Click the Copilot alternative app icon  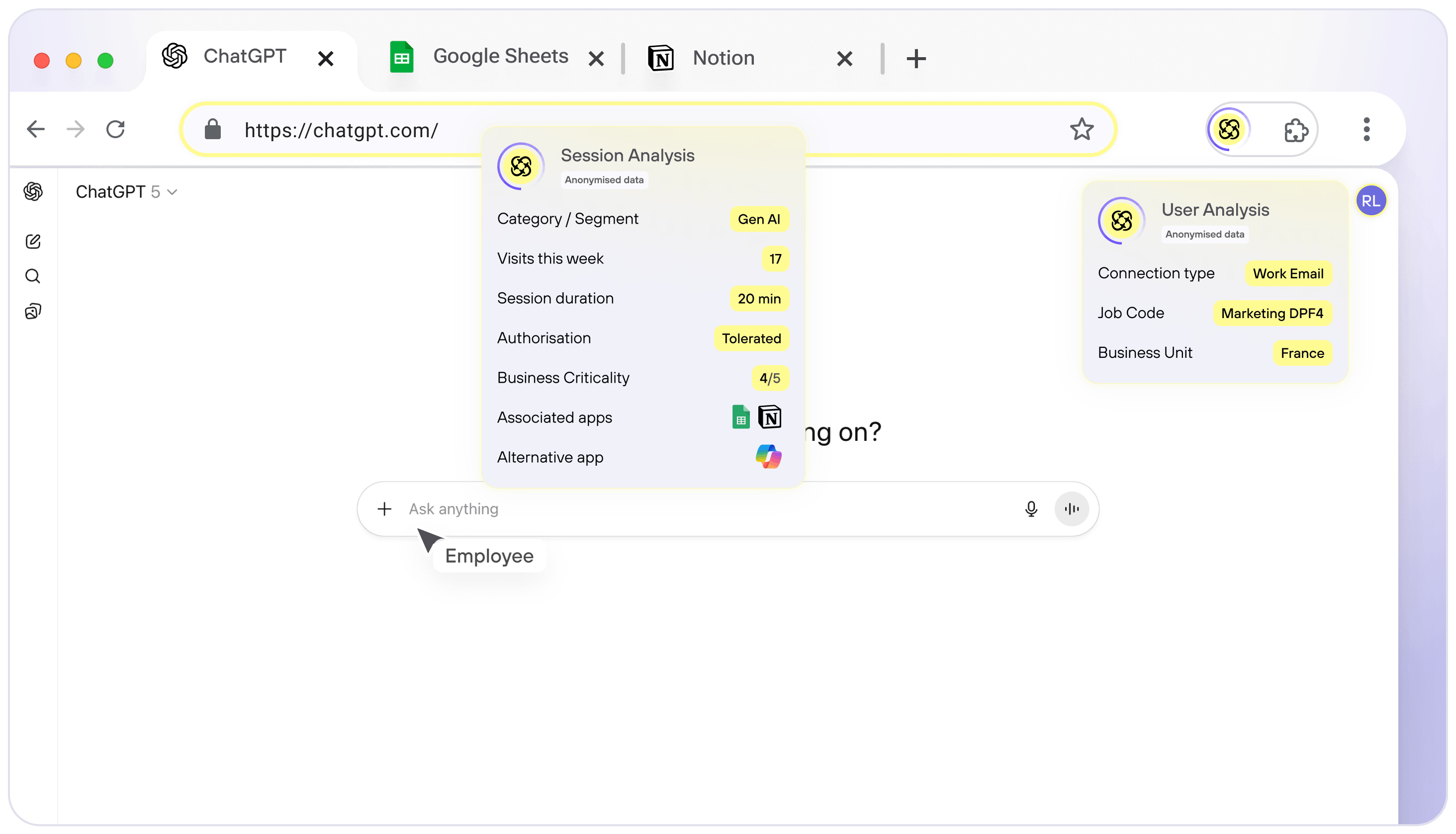768,457
